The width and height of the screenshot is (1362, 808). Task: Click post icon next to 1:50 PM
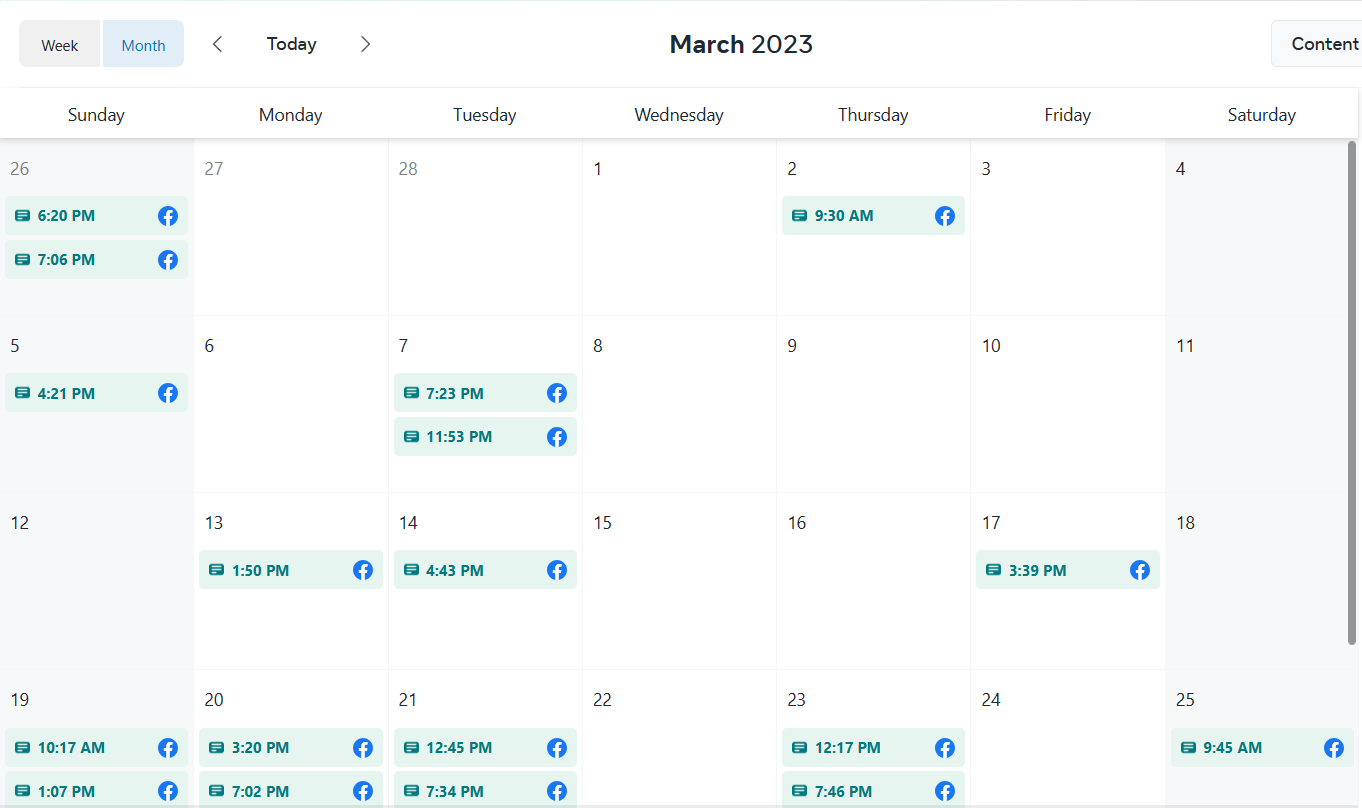216,570
